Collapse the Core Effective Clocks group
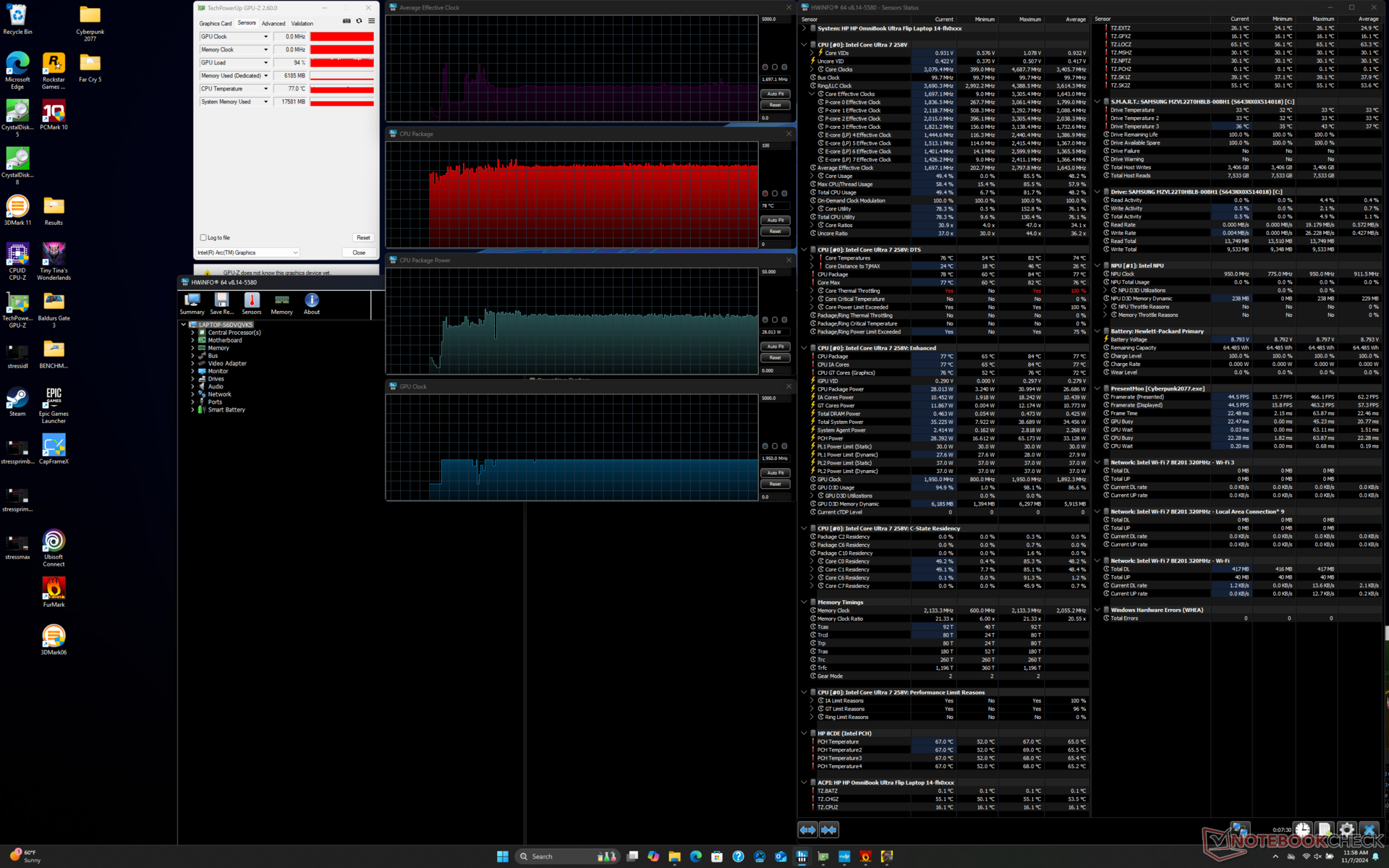The image size is (1389, 868). 812,94
